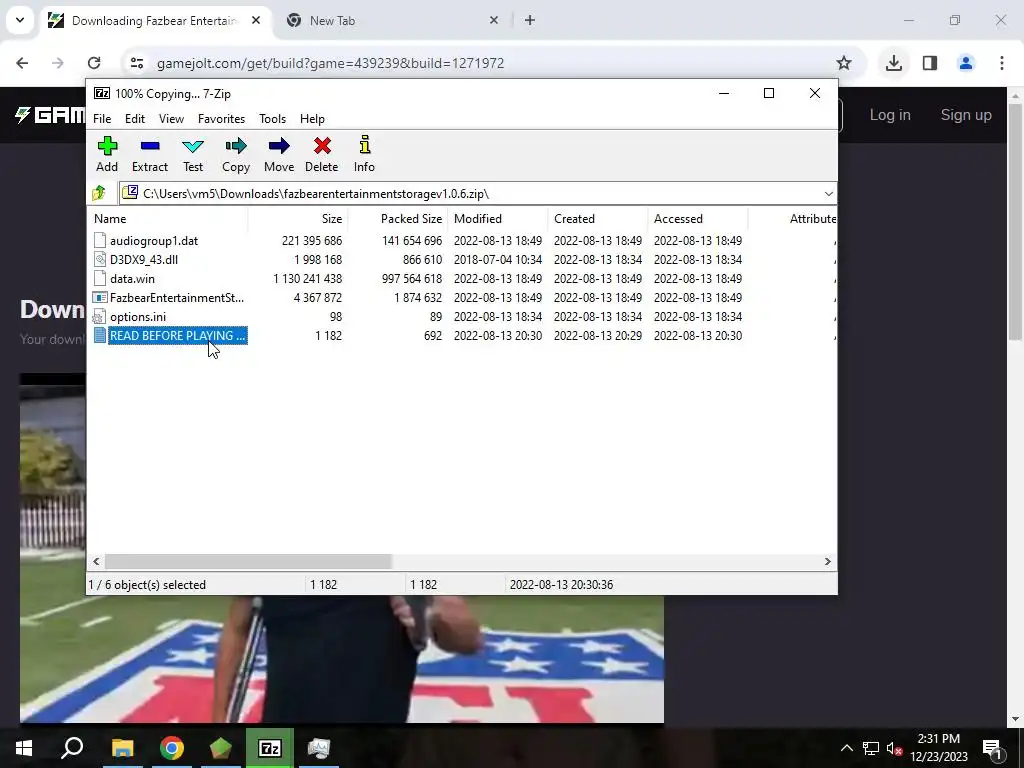Select D3DX9_43.dll file
This screenshot has height=768, width=1024.
144,259
